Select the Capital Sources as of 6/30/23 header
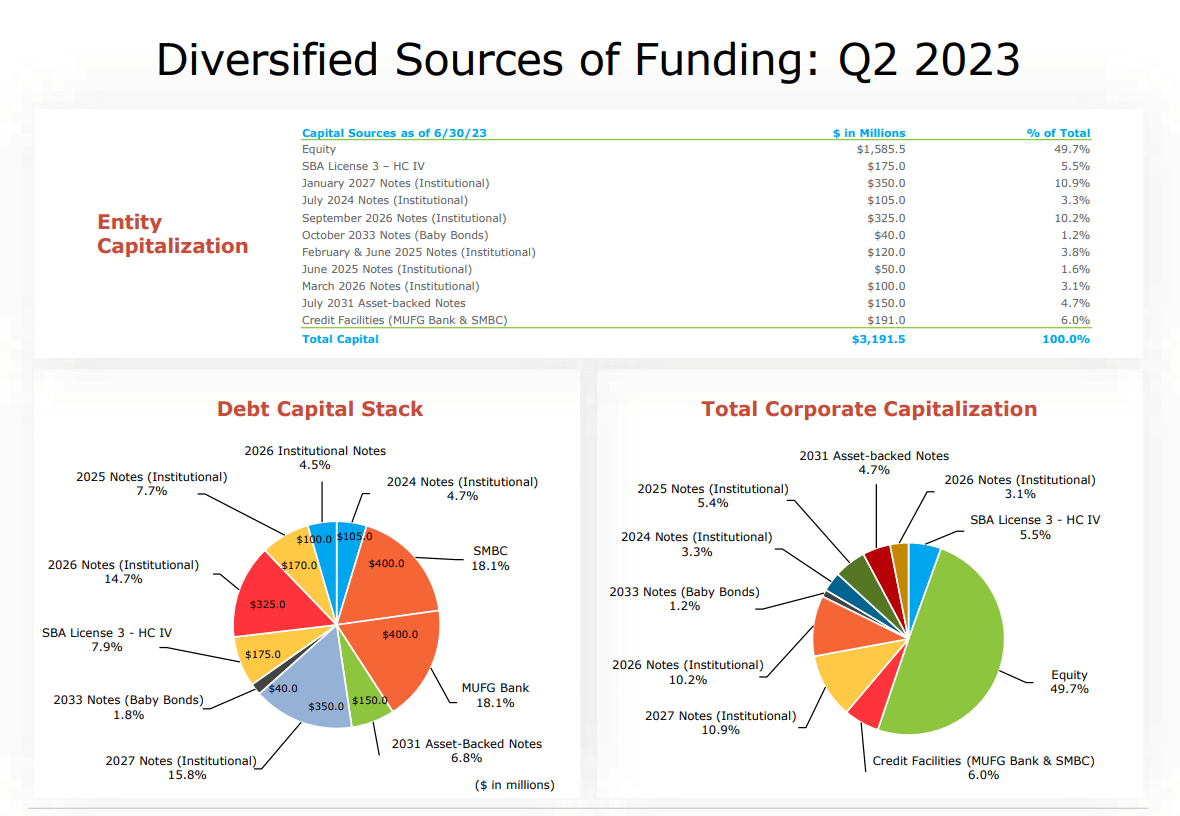 point(394,132)
